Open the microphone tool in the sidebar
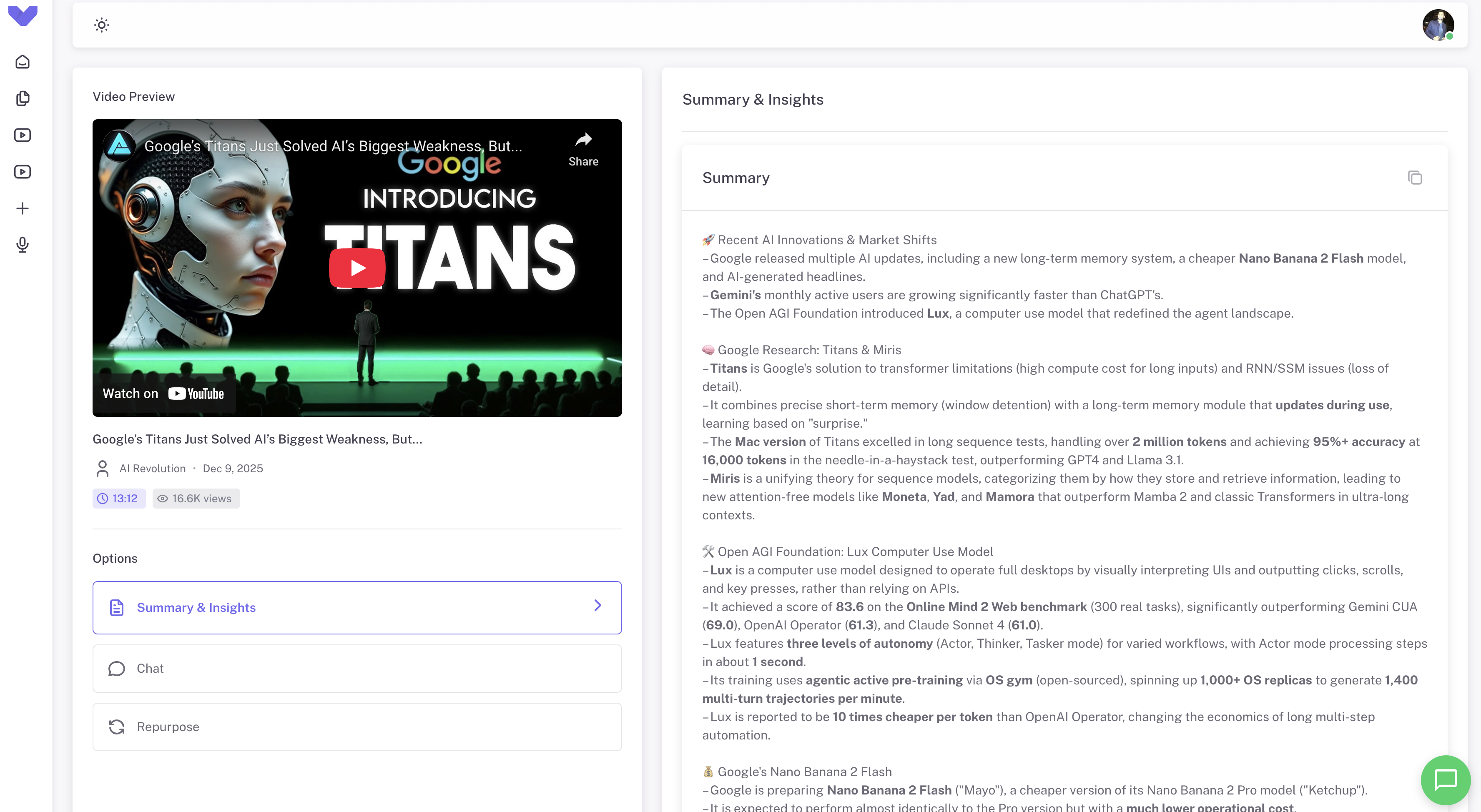Image resolution: width=1481 pixels, height=812 pixels. [23, 245]
